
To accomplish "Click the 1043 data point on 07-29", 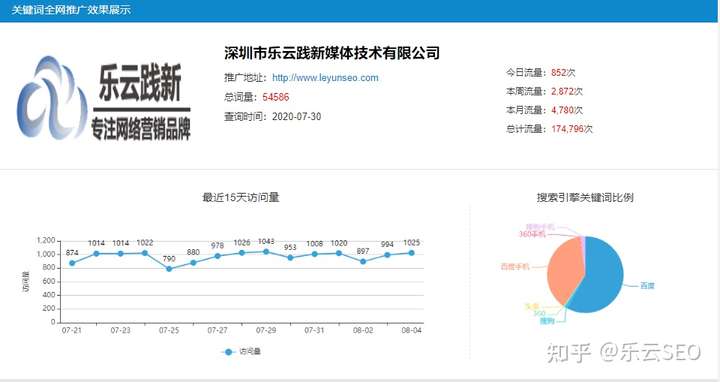I will point(266,252).
